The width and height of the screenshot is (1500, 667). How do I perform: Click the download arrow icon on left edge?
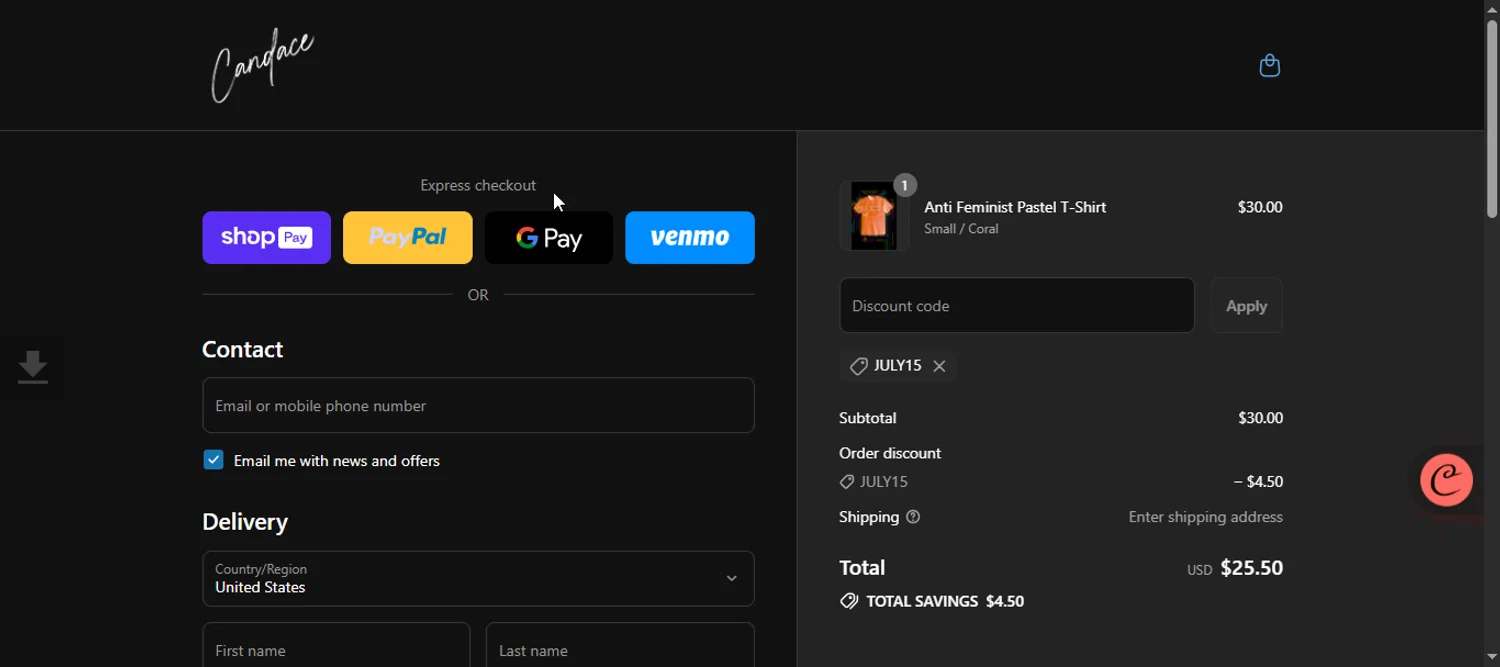[x=32, y=368]
